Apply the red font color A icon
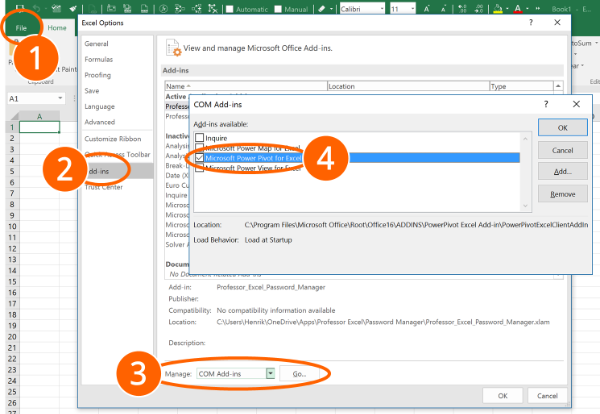This screenshot has width=600, height=414. coord(518,8)
